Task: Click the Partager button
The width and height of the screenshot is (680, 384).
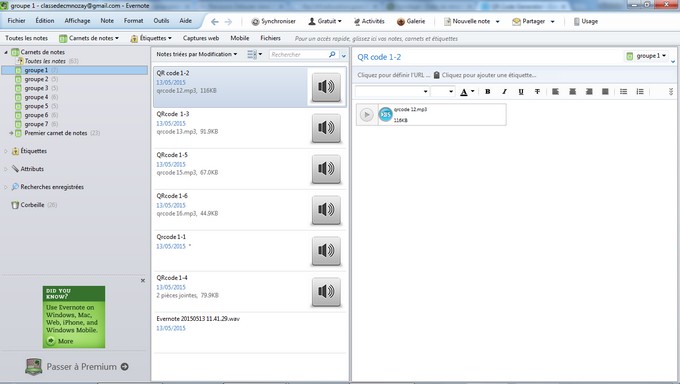Action: coord(528,21)
